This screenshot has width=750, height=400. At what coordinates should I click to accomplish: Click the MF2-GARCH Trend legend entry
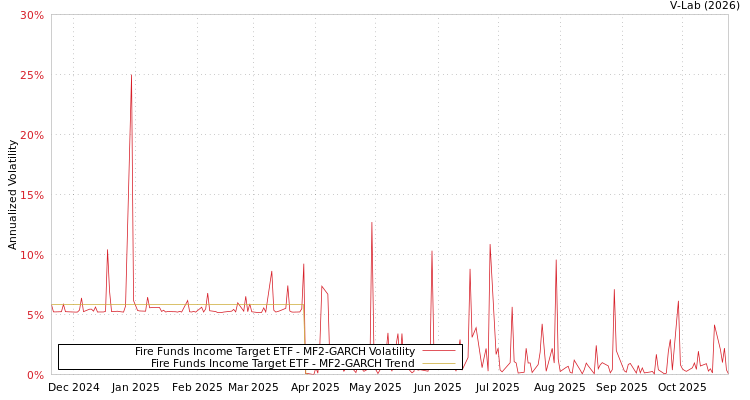283,364
